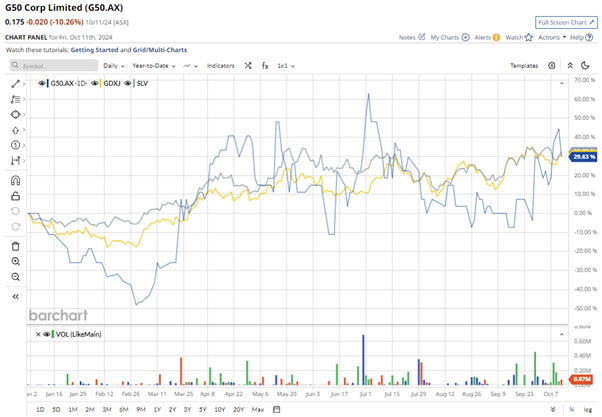The height and width of the screenshot is (417, 602).
Task: Click the zoom in magnifier icon
Action: pos(16,262)
